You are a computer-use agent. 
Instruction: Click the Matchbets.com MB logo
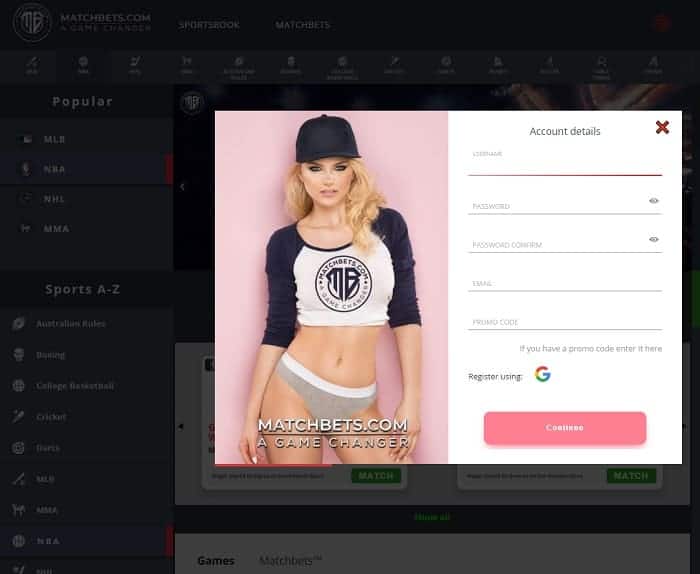tap(32, 22)
